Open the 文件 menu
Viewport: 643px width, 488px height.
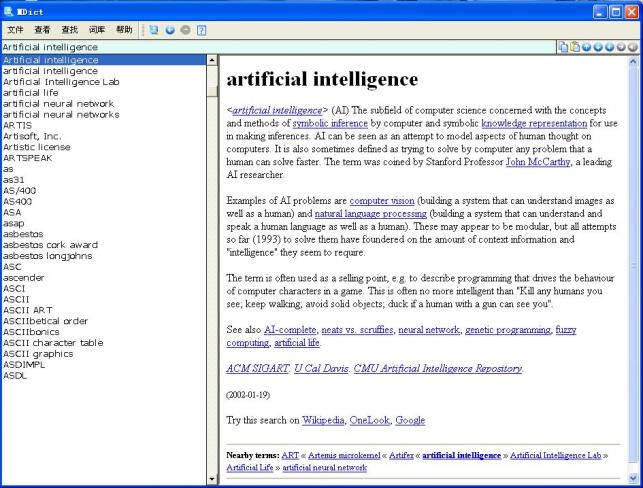(16, 30)
